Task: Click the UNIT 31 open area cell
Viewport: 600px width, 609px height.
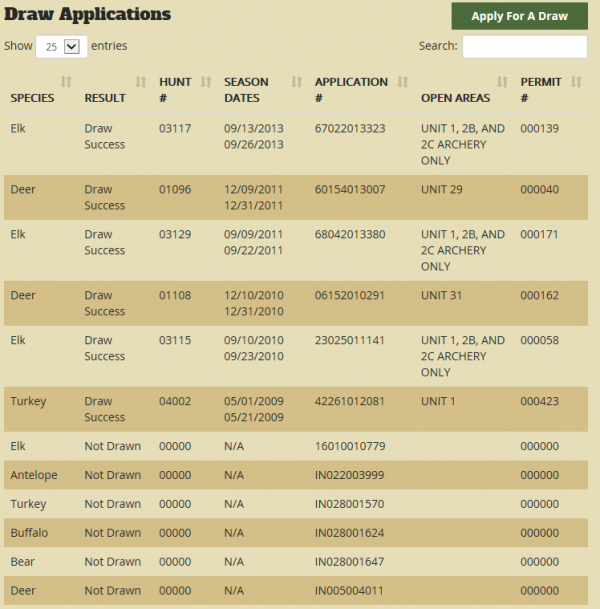Action: (x=443, y=295)
